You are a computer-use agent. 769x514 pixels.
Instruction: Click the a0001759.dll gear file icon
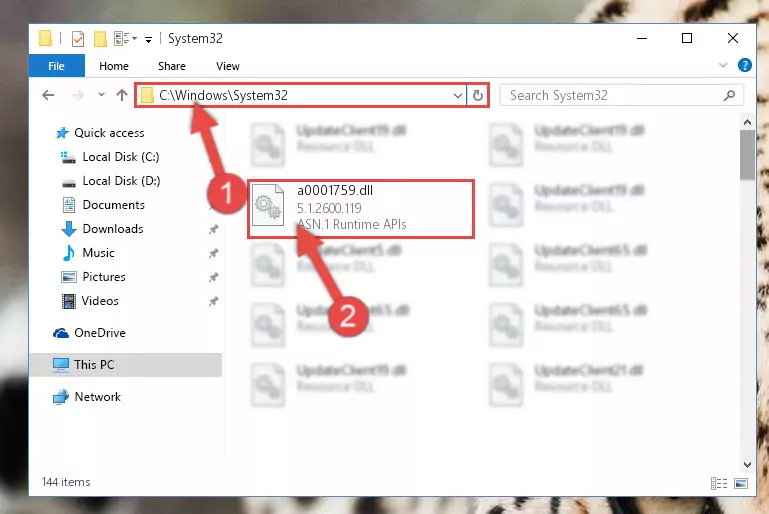[x=268, y=205]
